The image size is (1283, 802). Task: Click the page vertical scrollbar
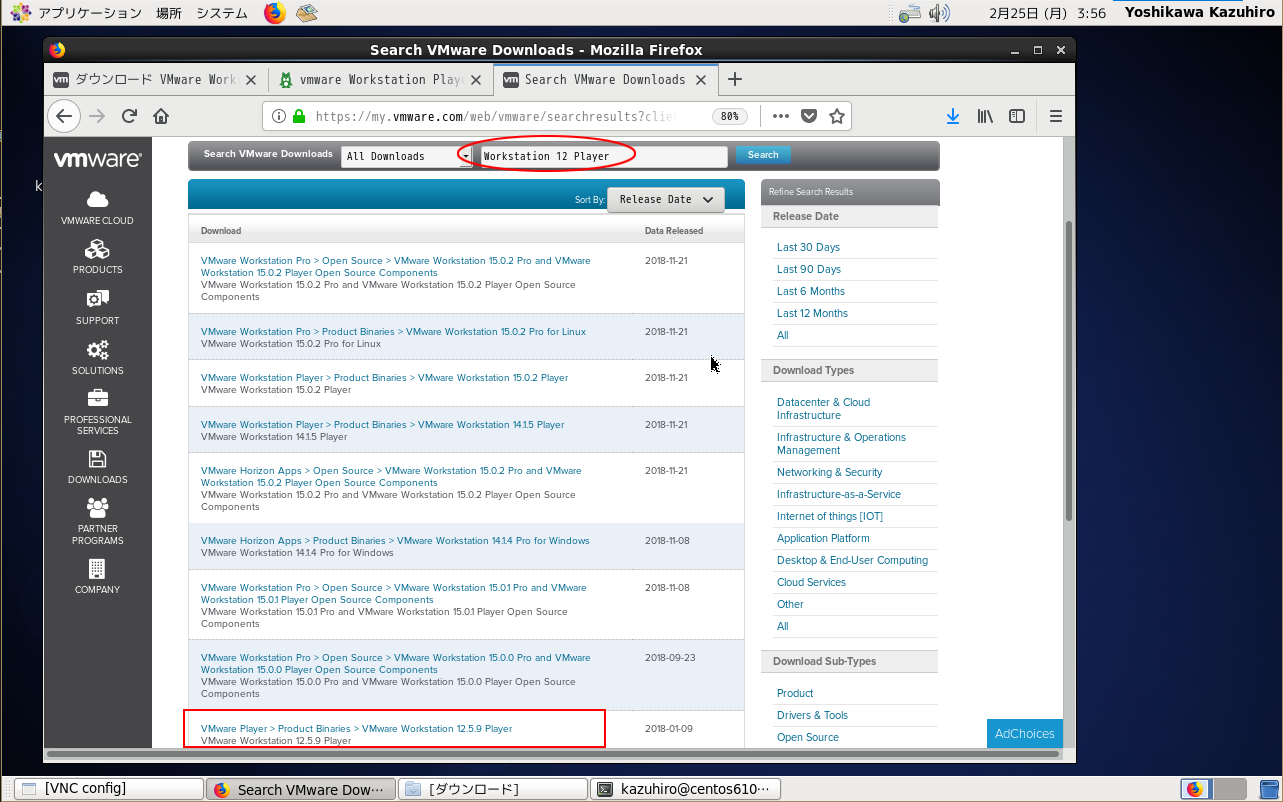(1068, 370)
